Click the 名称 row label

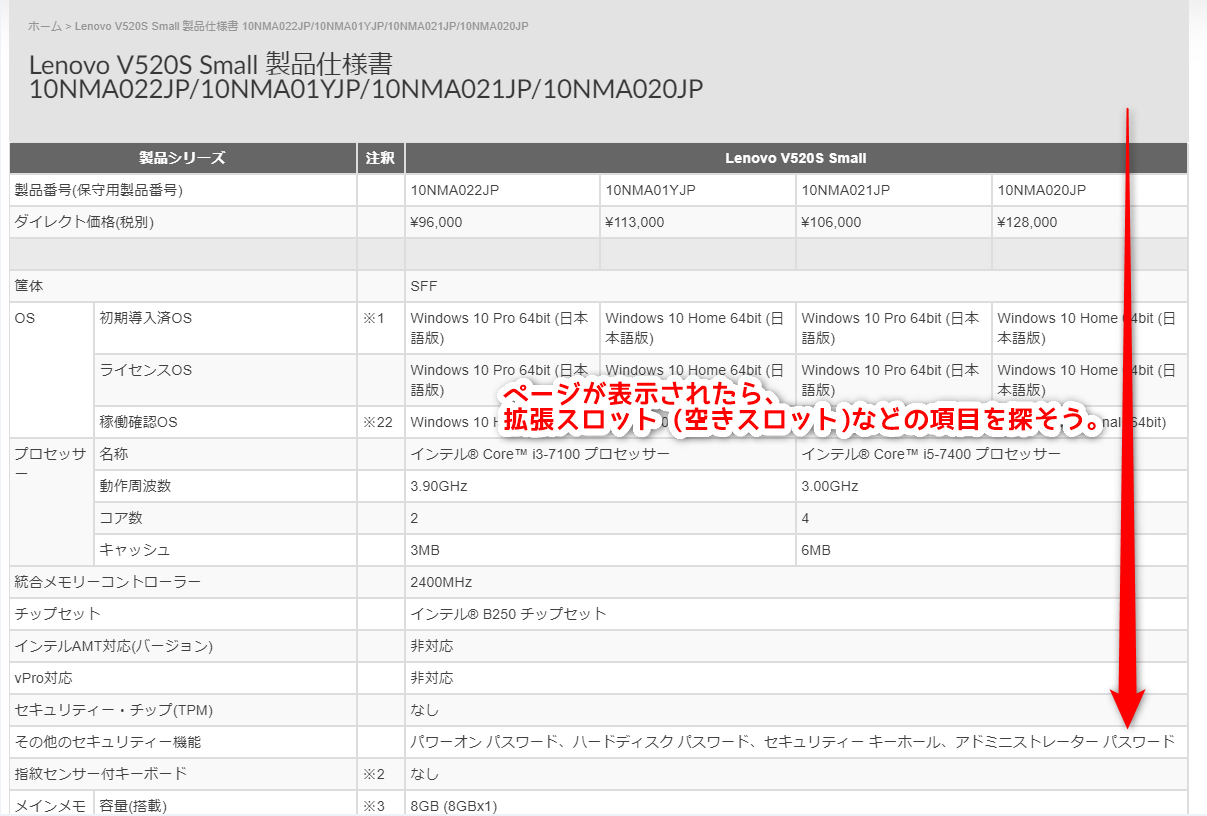[x=114, y=454]
